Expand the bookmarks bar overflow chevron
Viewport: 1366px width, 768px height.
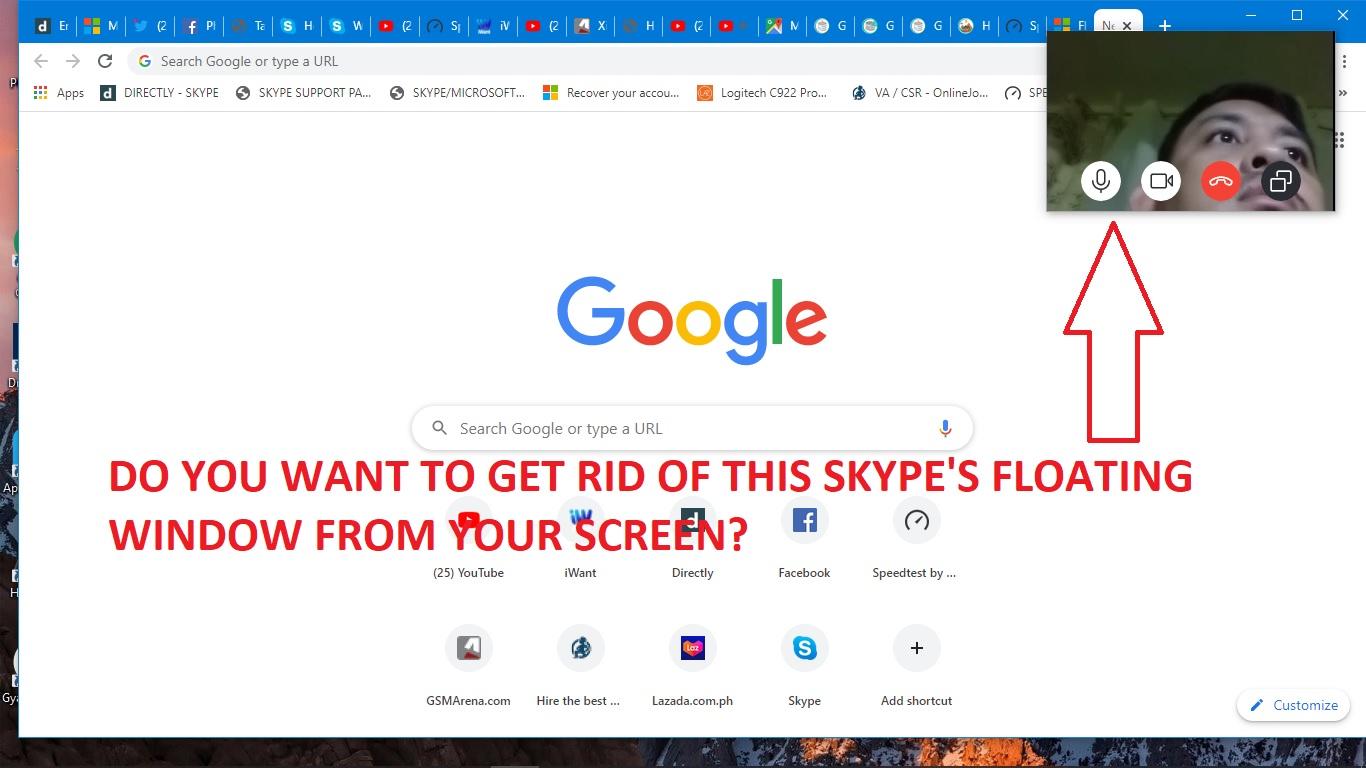pyautogui.click(x=1342, y=93)
